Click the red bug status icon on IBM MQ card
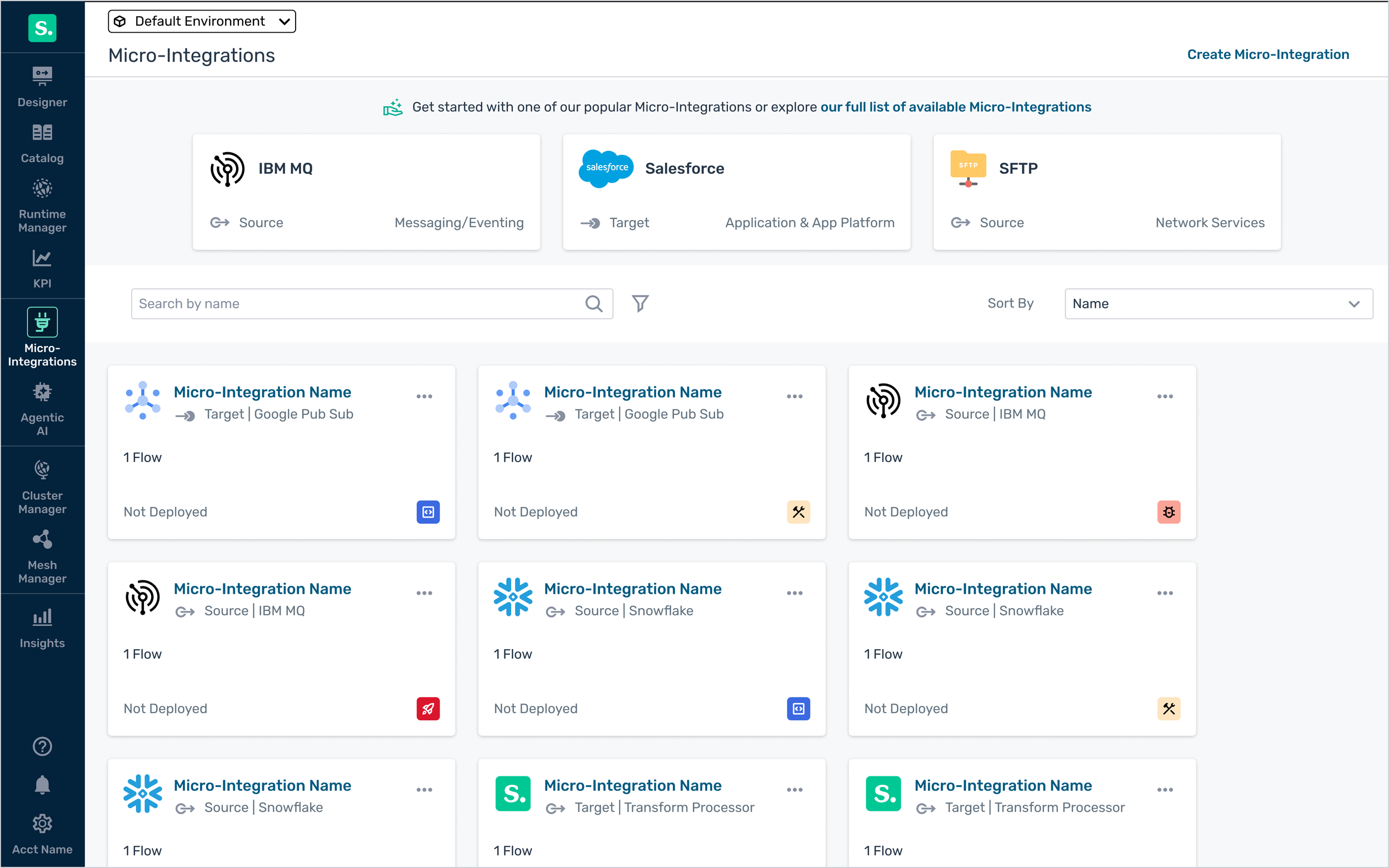The height and width of the screenshot is (868, 1389). pyautogui.click(x=1168, y=511)
